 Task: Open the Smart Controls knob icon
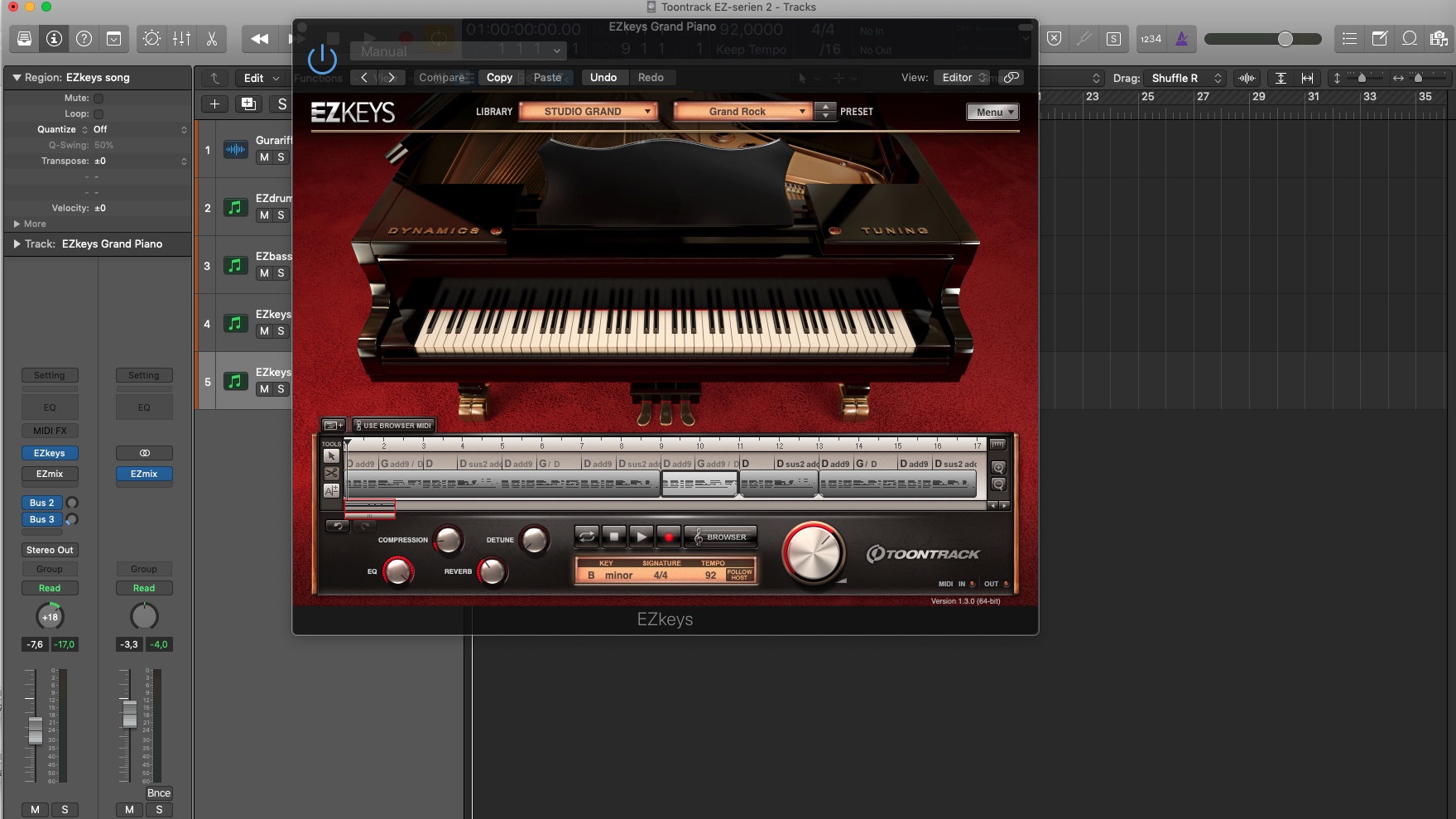tap(151, 39)
